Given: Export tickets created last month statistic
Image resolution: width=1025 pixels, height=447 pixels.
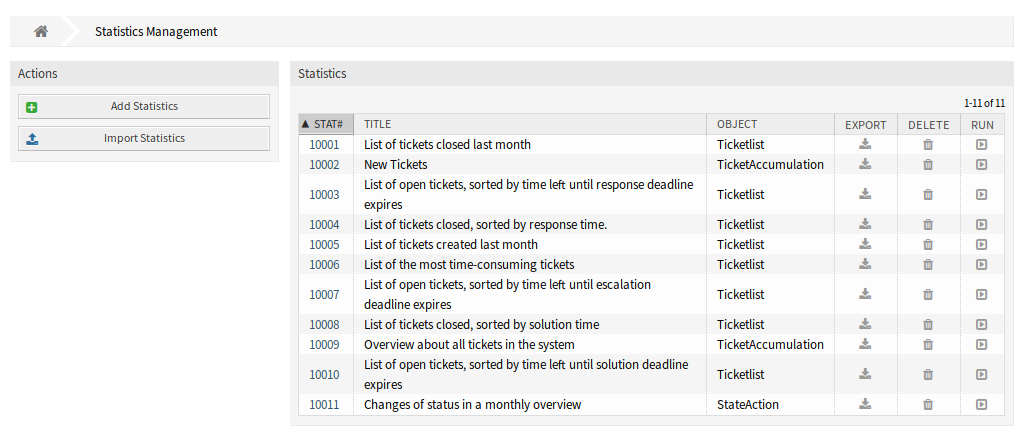Looking at the screenshot, I should [865, 244].
